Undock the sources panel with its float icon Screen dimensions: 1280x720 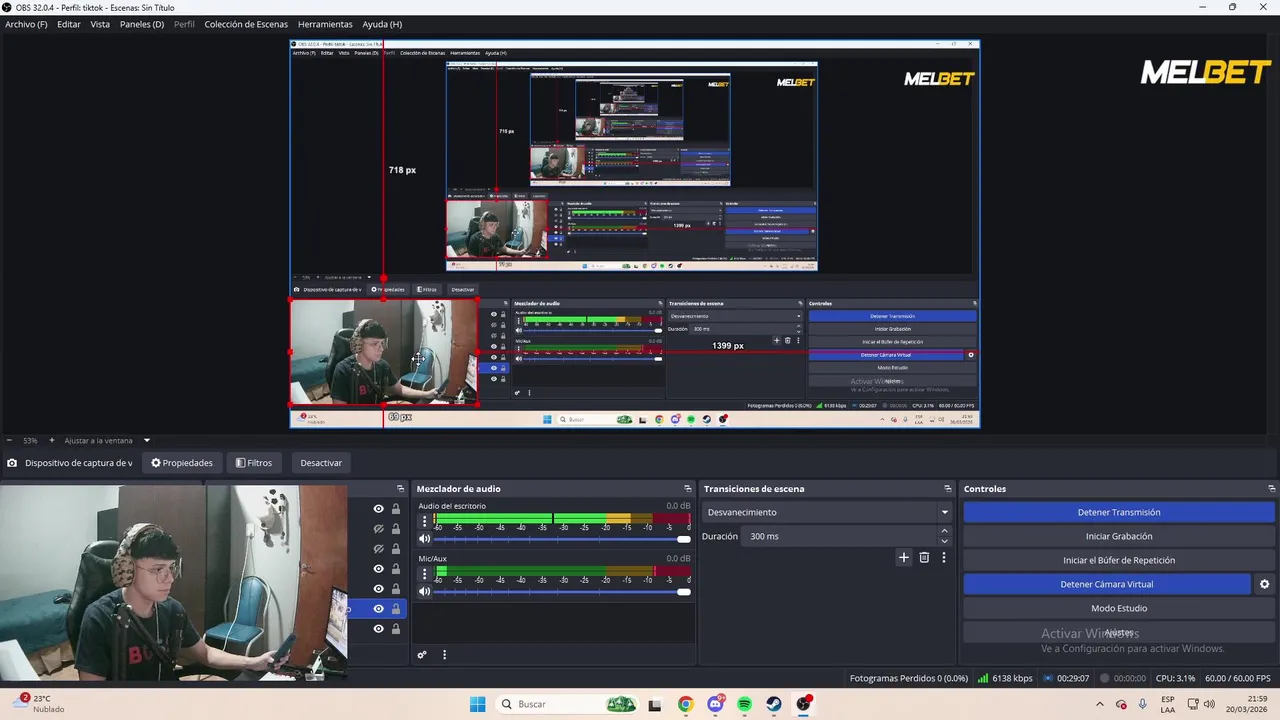coord(400,489)
